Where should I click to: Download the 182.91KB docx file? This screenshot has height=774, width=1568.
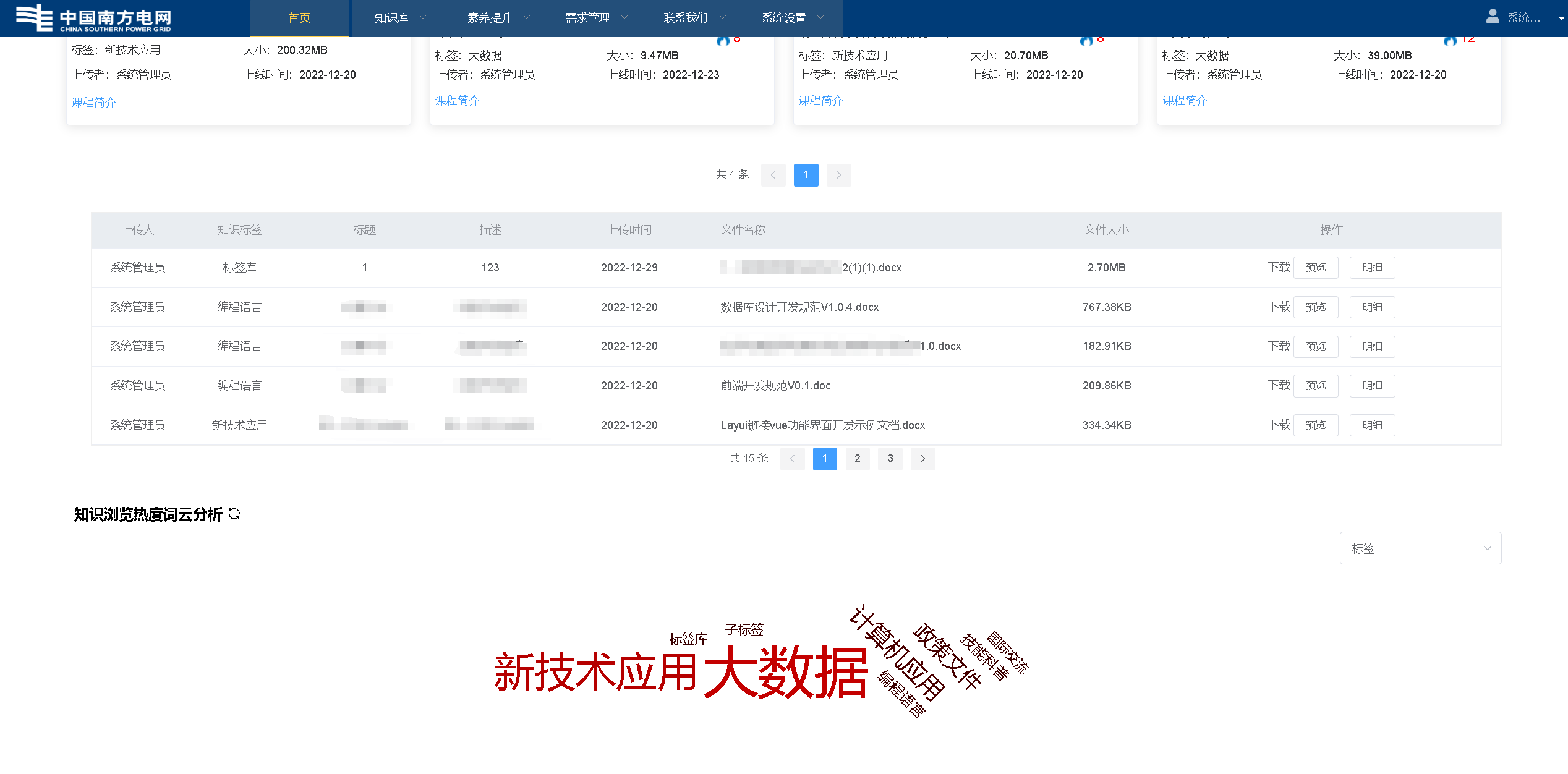point(1279,346)
